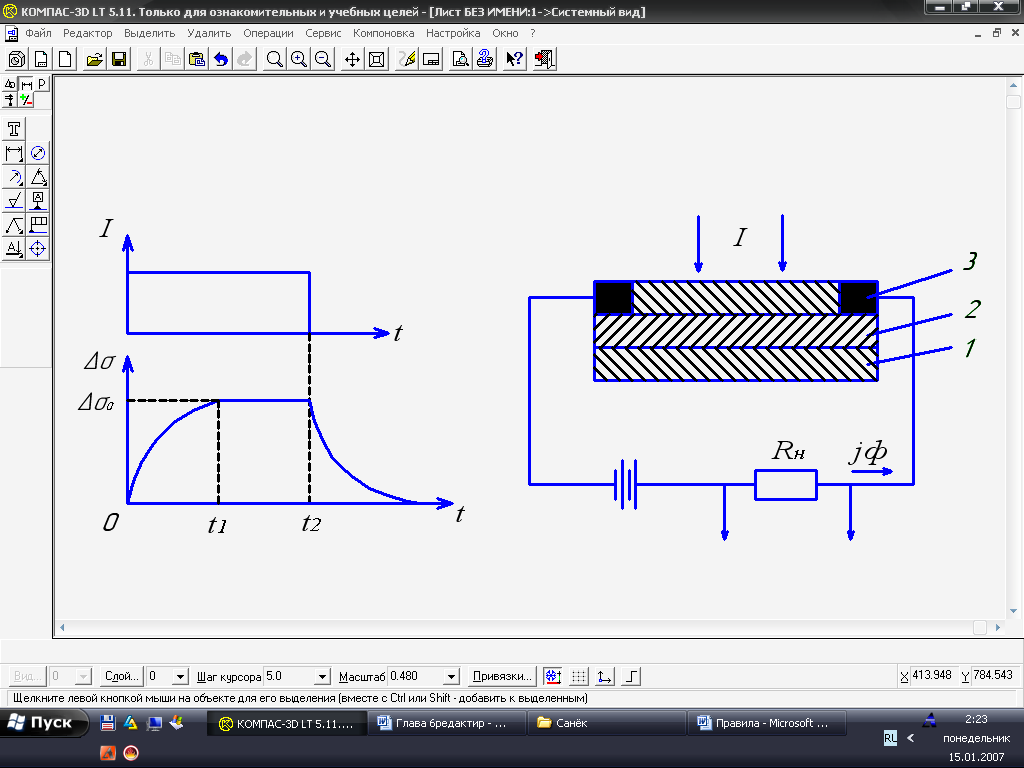Open the Сервис menu
This screenshot has height=768, width=1024.
pos(323,33)
